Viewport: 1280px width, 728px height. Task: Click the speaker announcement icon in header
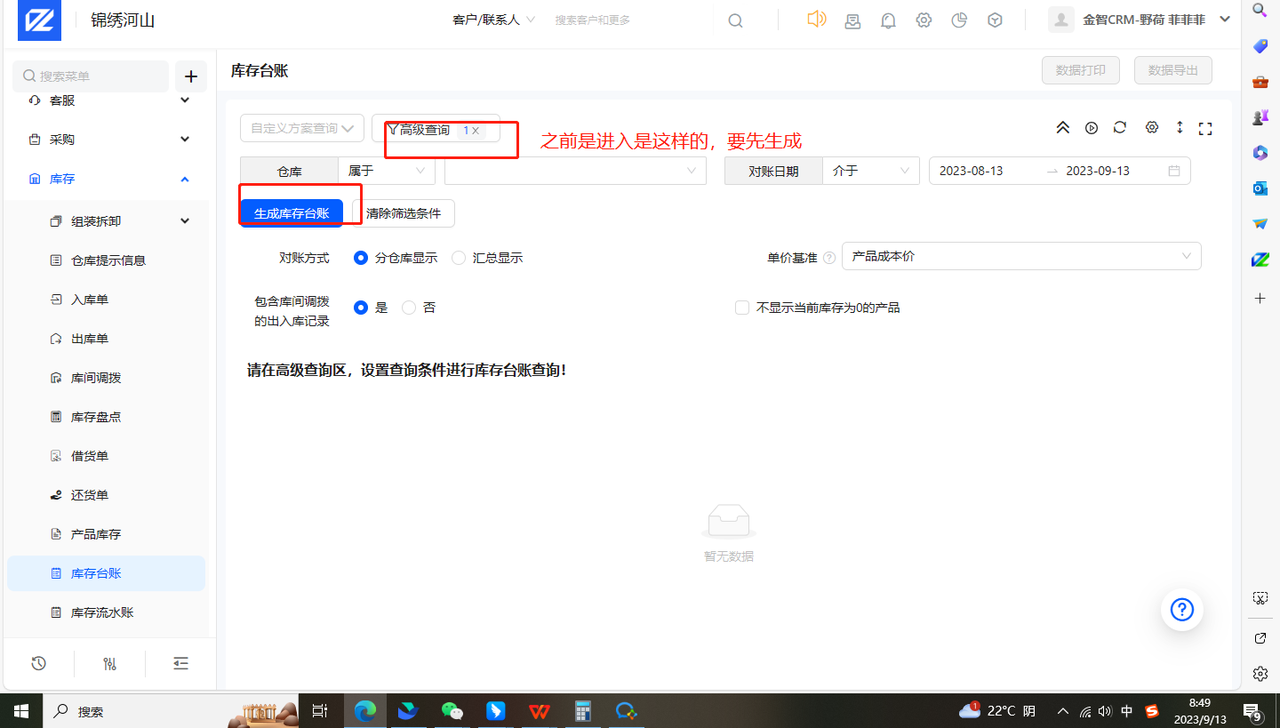coord(817,19)
